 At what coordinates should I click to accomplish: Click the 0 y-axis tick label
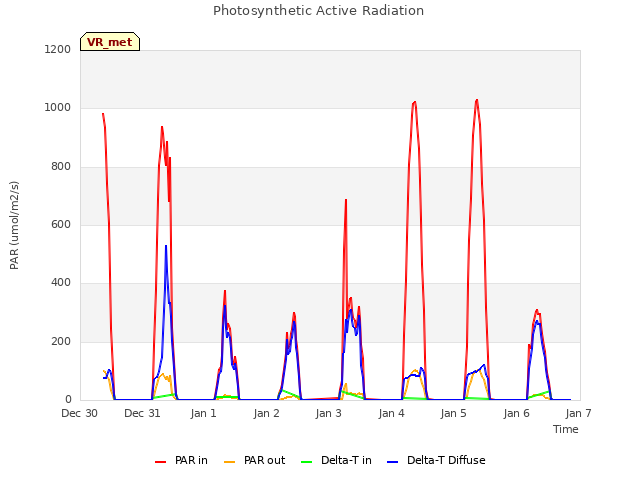coord(68,400)
